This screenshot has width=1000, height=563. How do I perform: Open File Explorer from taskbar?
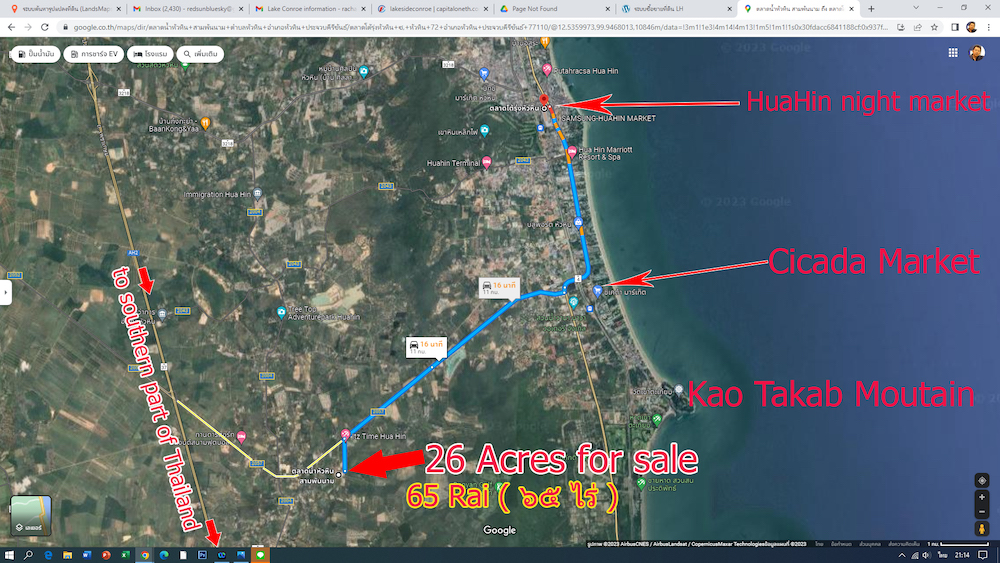point(67,555)
